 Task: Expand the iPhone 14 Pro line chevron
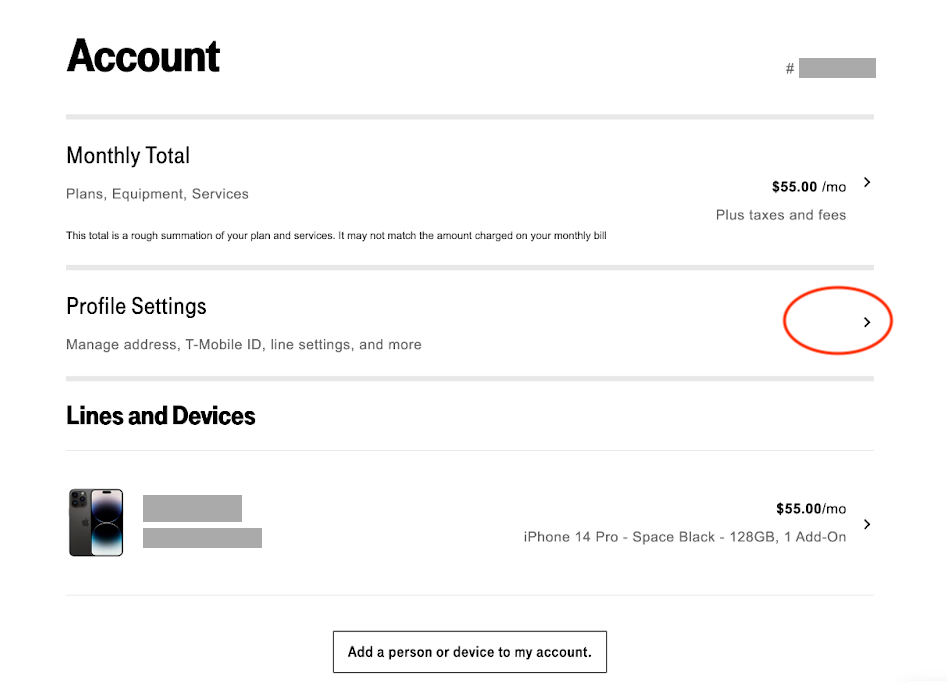point(867,524)
